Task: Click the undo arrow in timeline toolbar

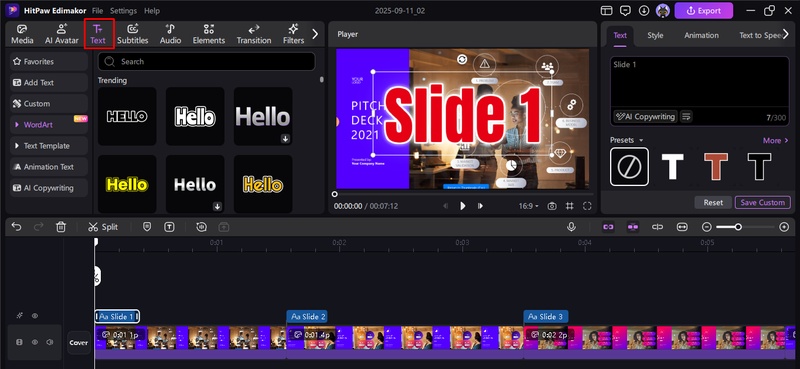Action: coord(16,227)
